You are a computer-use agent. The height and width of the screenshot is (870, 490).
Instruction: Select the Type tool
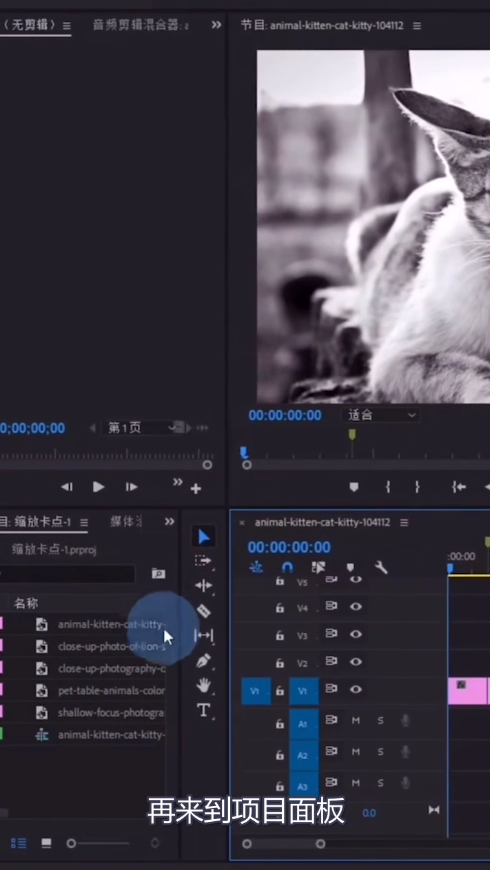[x=203, y=710]
